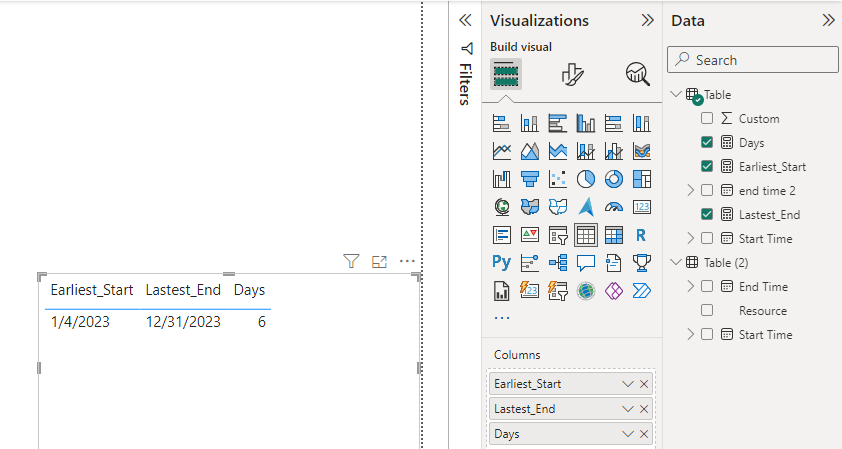The height and width of the screenshot is (449, 842).
Task: Collapse the first Table node in the Data pane
Action: (x=676, y=95)
